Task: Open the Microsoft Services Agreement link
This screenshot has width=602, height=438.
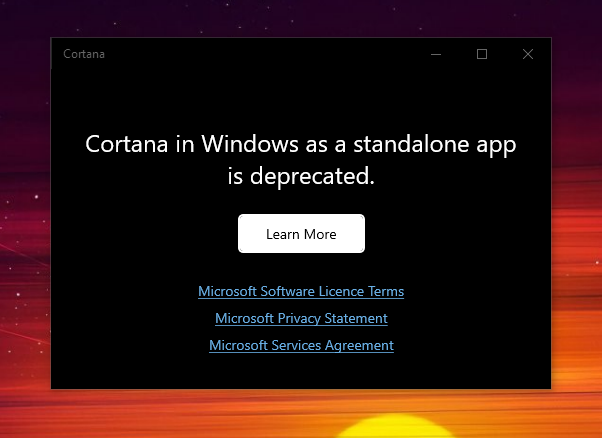Action: tap(301, 345)
